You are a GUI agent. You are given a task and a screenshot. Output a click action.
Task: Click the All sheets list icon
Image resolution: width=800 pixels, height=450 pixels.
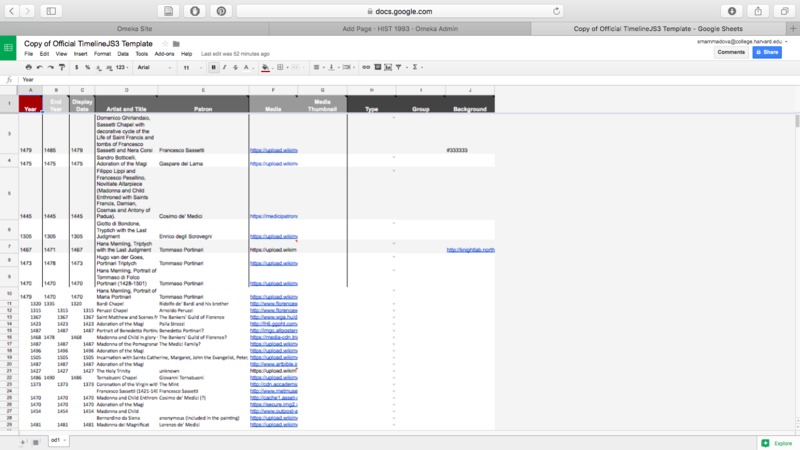36,442
